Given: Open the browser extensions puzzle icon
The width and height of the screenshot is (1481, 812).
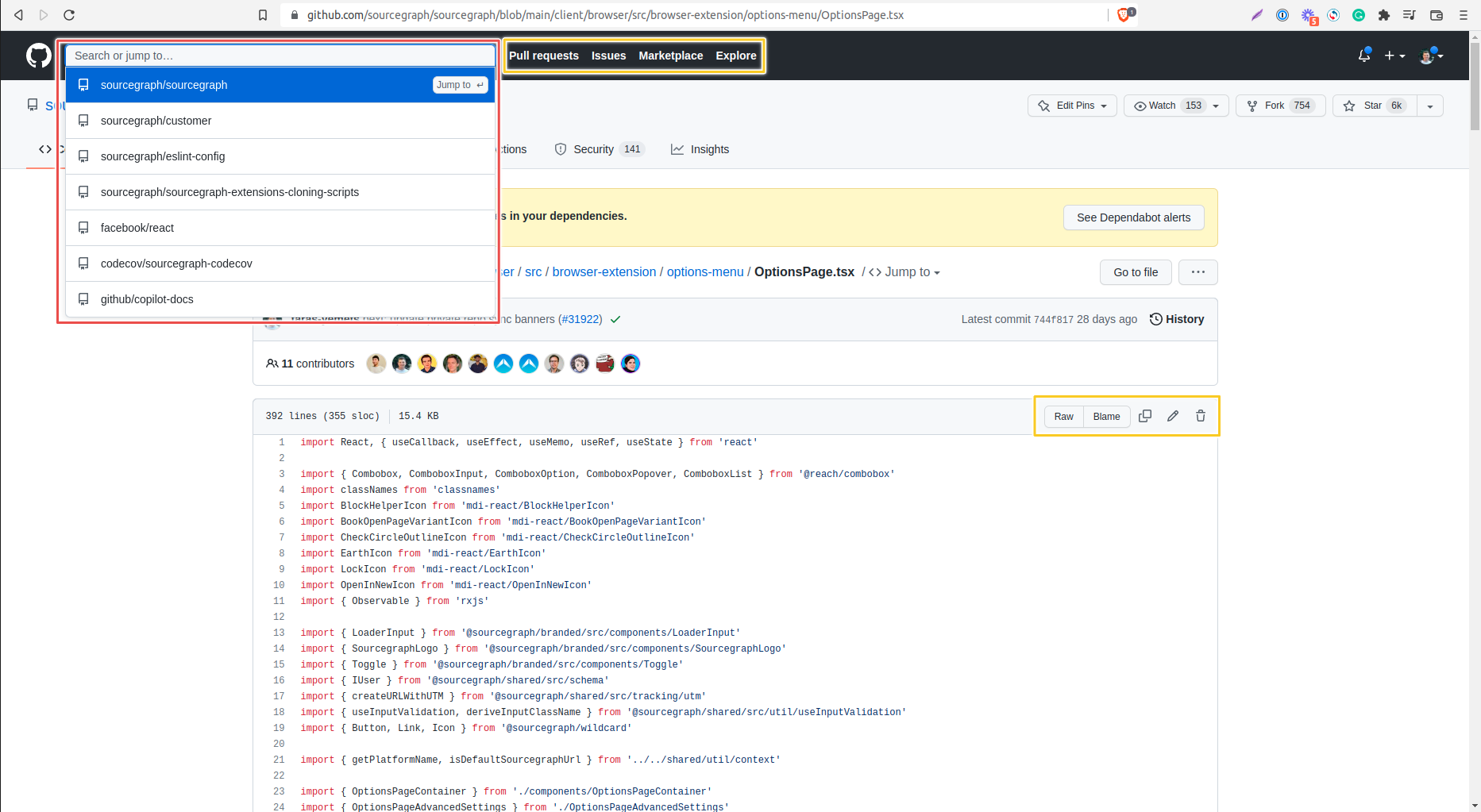Looking at the screenshot, I should [x=1384, y=15].
